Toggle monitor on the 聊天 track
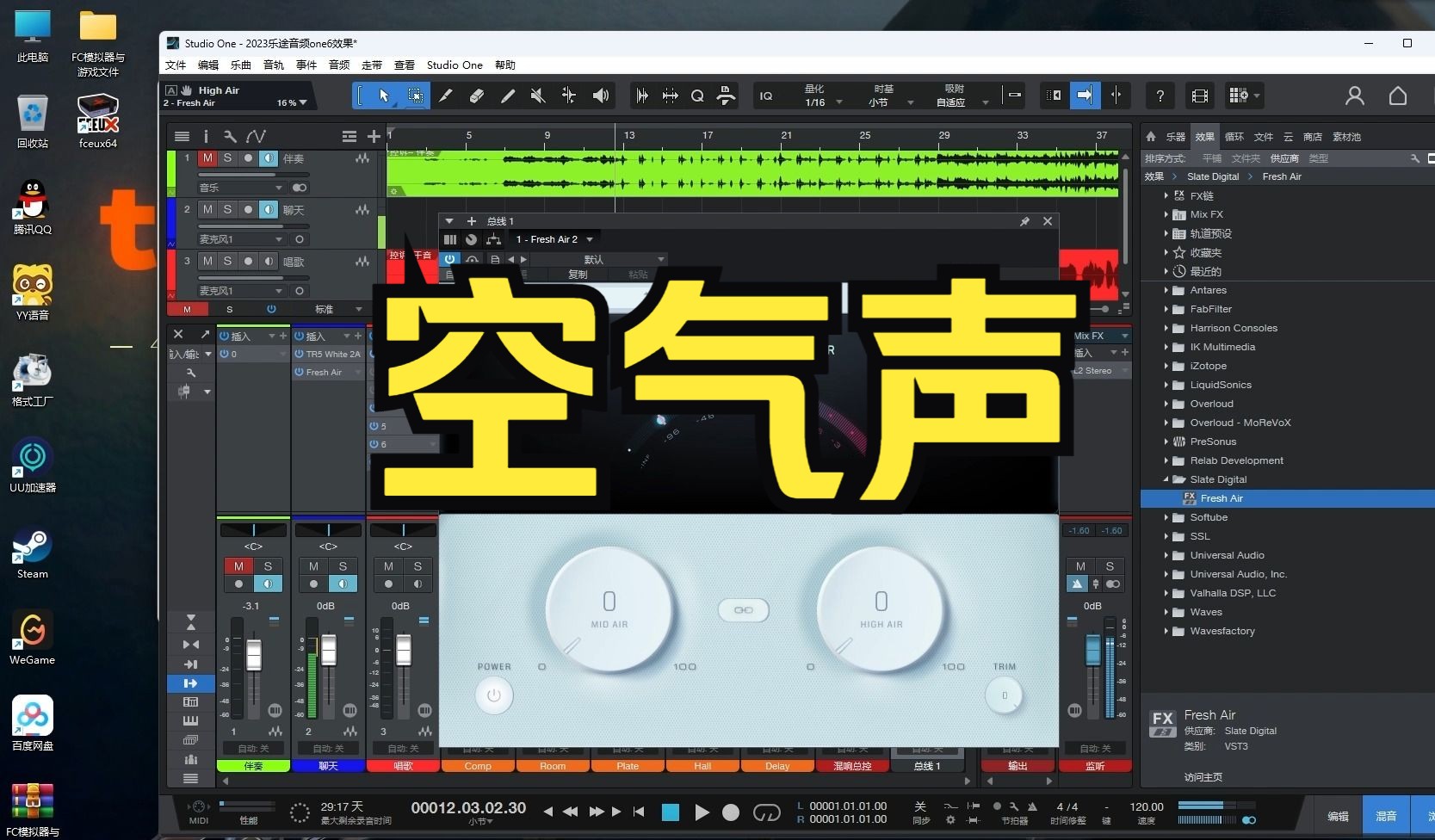 pyautogui.click(x=269, y=210)
